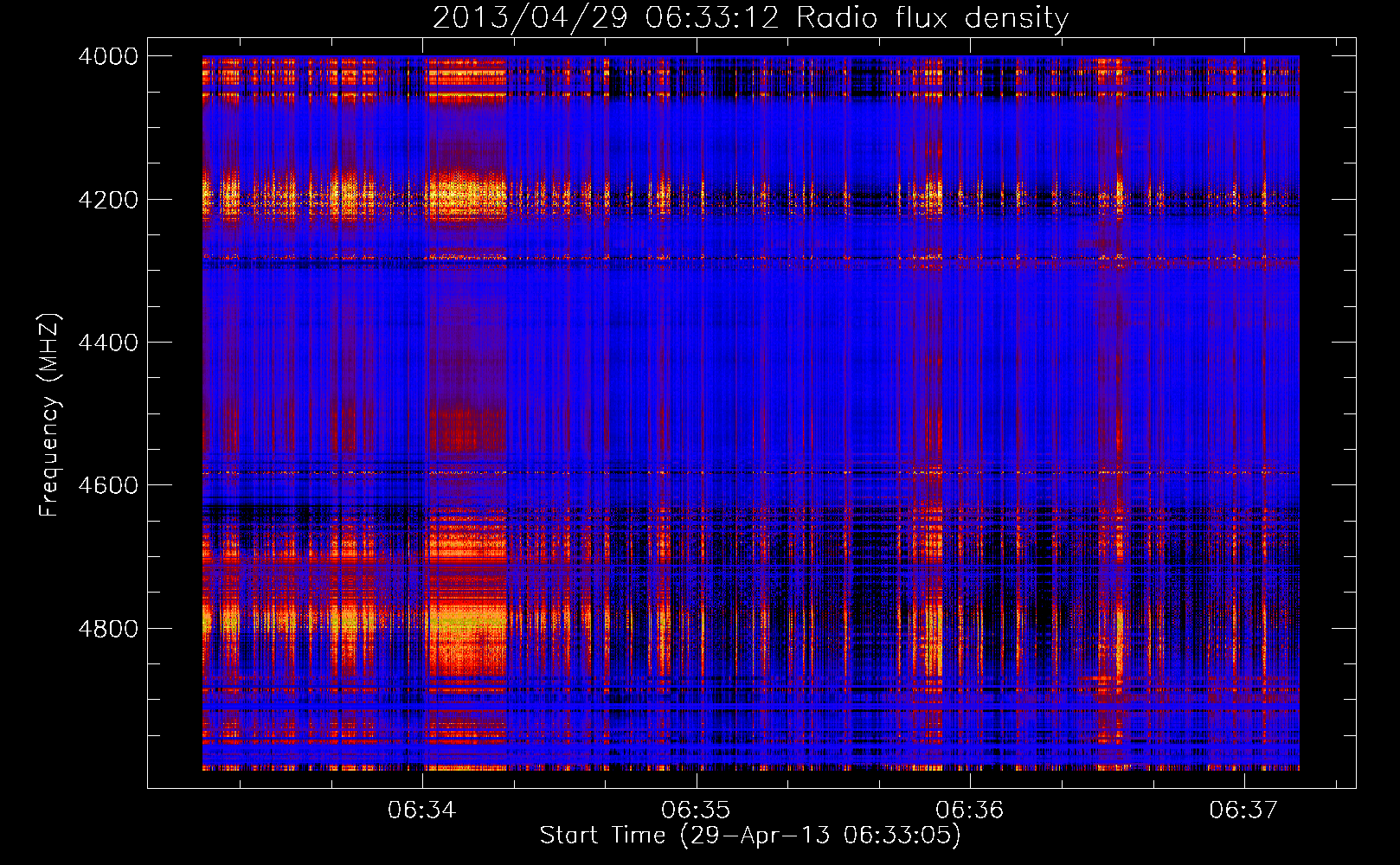The height and width of the screenshot is (865, 1400).
Task: Click the '06:35' time axis label
Action: (696, 811)
